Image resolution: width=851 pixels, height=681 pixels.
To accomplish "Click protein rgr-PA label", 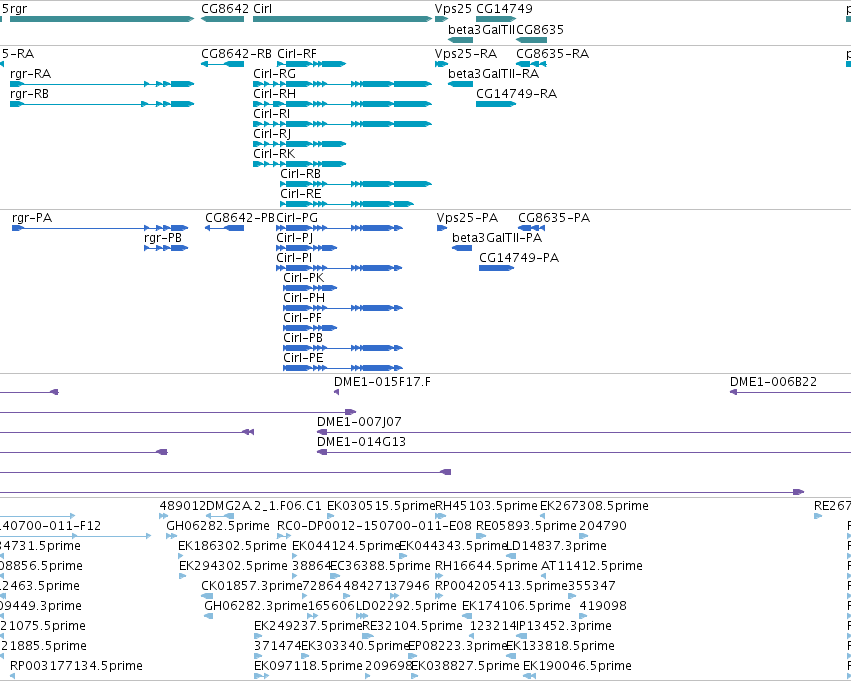I will point(32,218).
